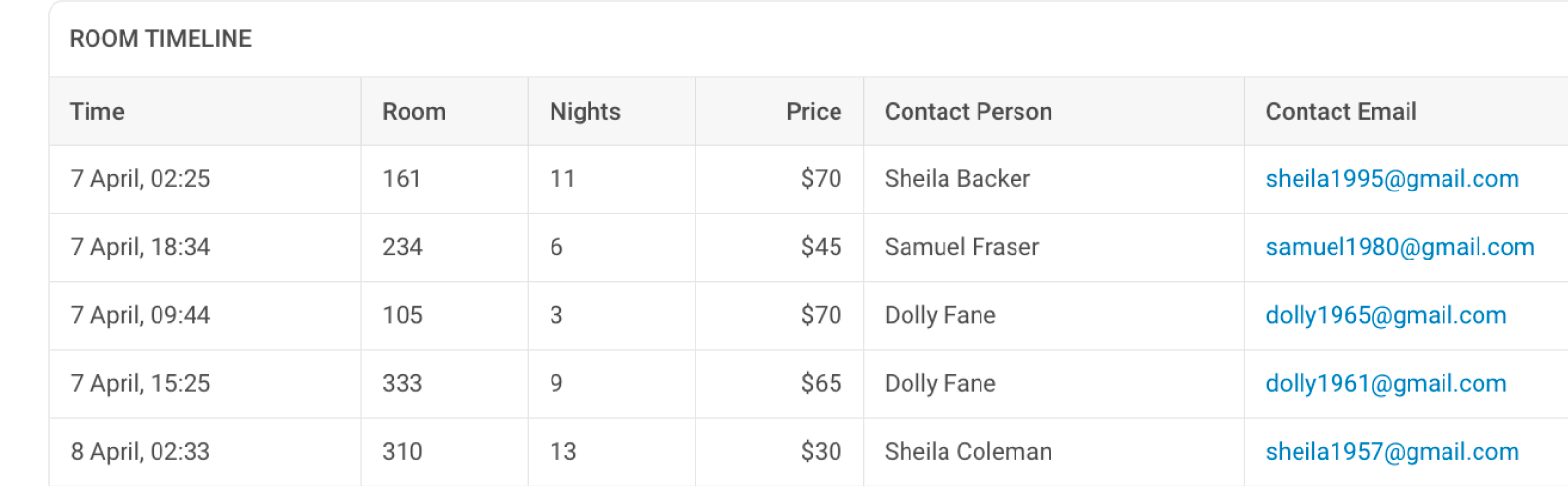Sort by the Time column header
Viewport: 1568px width, 486px height.
[x=97, y=112]
